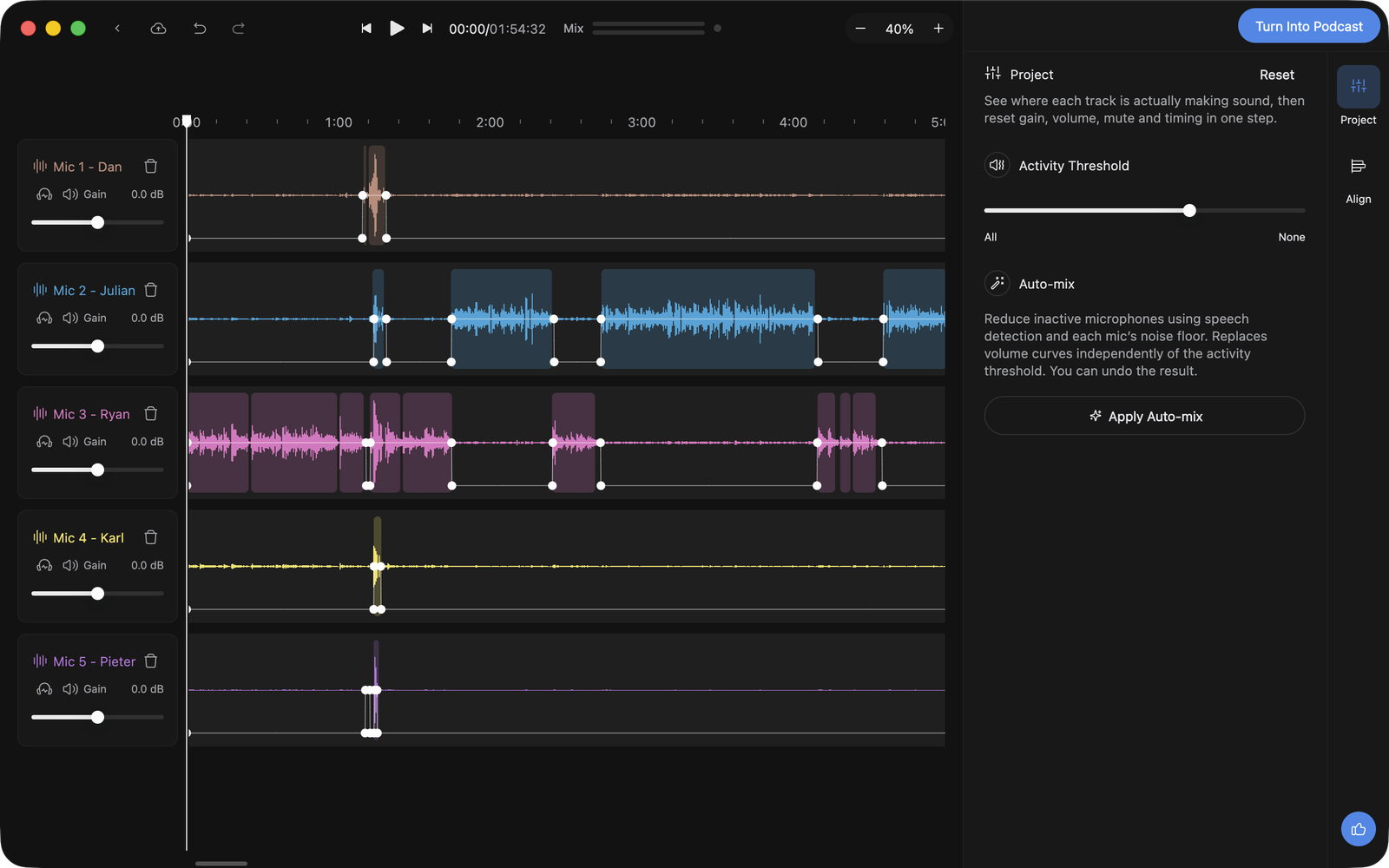Zoom in timeline with plus button
Screen dimensions: 1389x868
[938, 29]
